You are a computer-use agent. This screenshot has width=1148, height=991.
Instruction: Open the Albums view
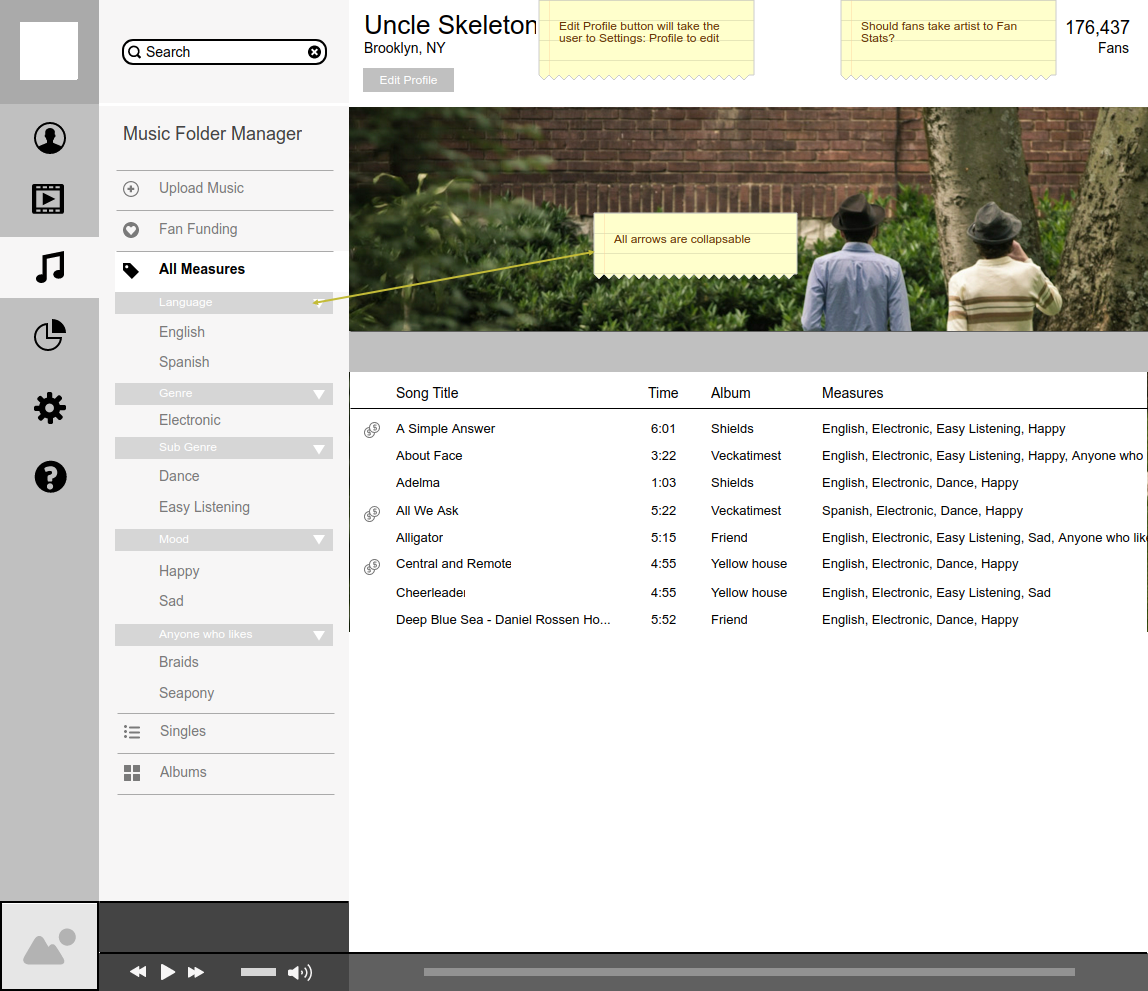coord(183,772)
